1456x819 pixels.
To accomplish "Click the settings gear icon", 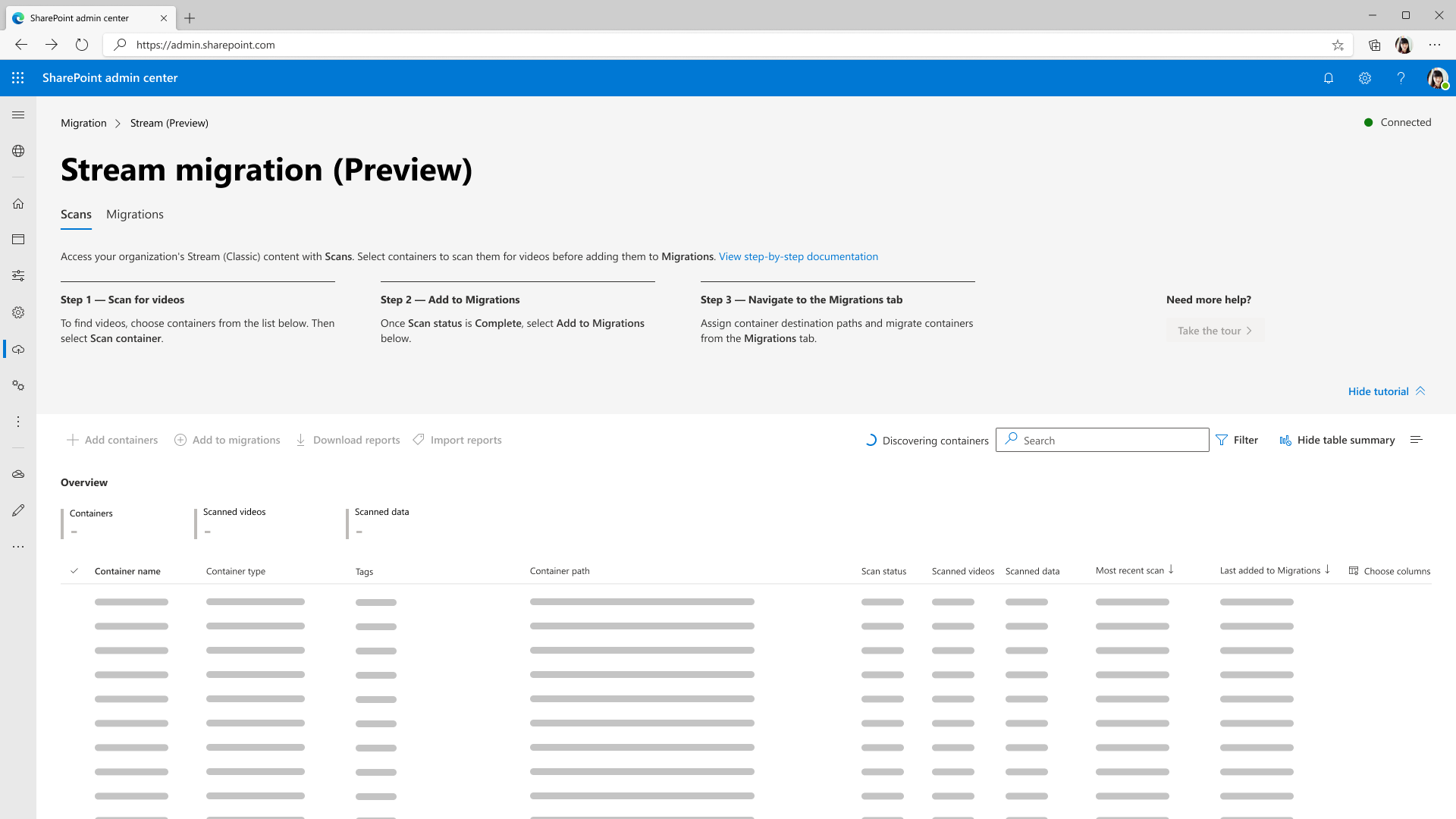I will tap(1365, 78).
